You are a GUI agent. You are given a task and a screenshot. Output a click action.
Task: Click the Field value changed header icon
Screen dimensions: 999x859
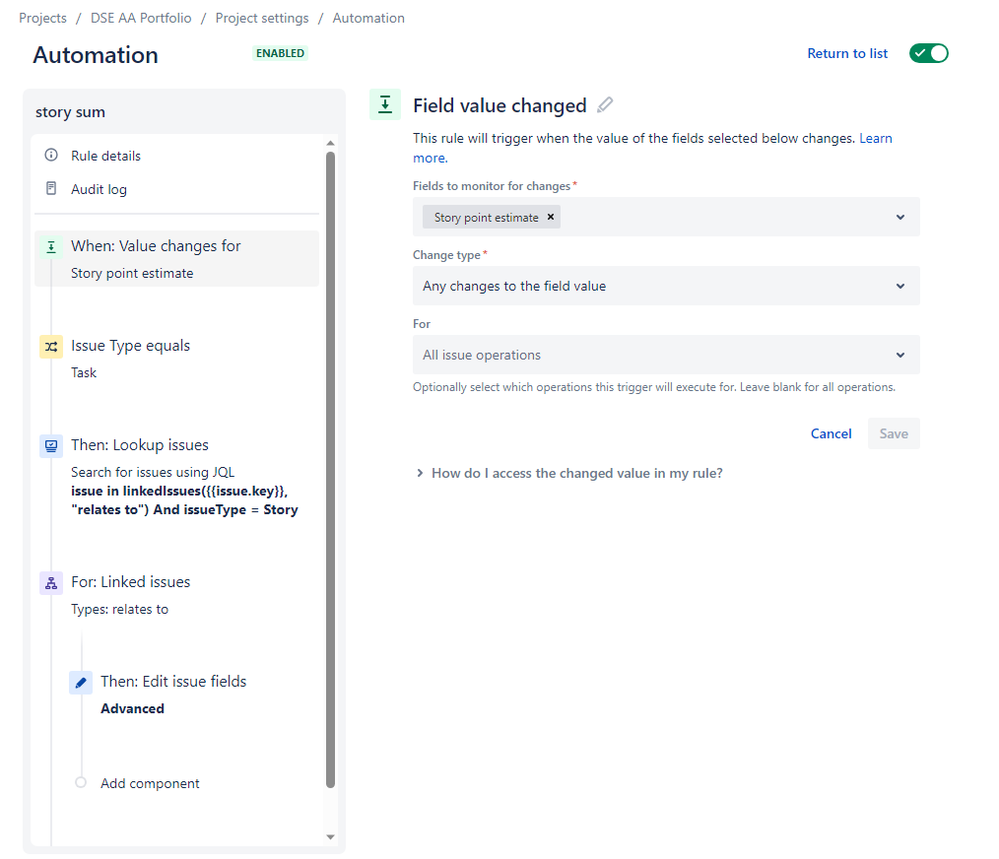point(385,105)
